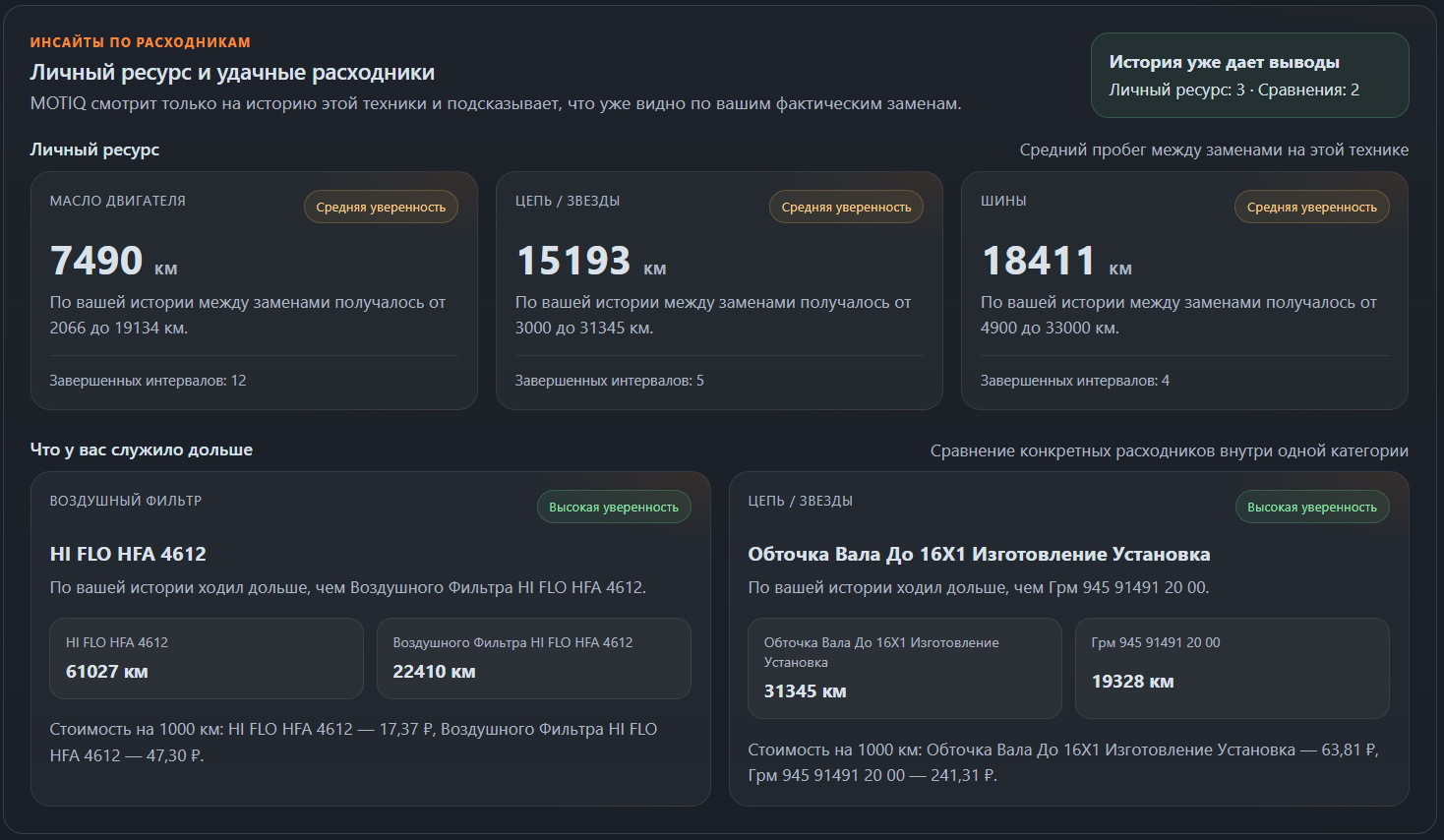The image size is (1444, 840).
Task: Click the 'История уже дает выводы' summary panel
Action: [1249, 75]
